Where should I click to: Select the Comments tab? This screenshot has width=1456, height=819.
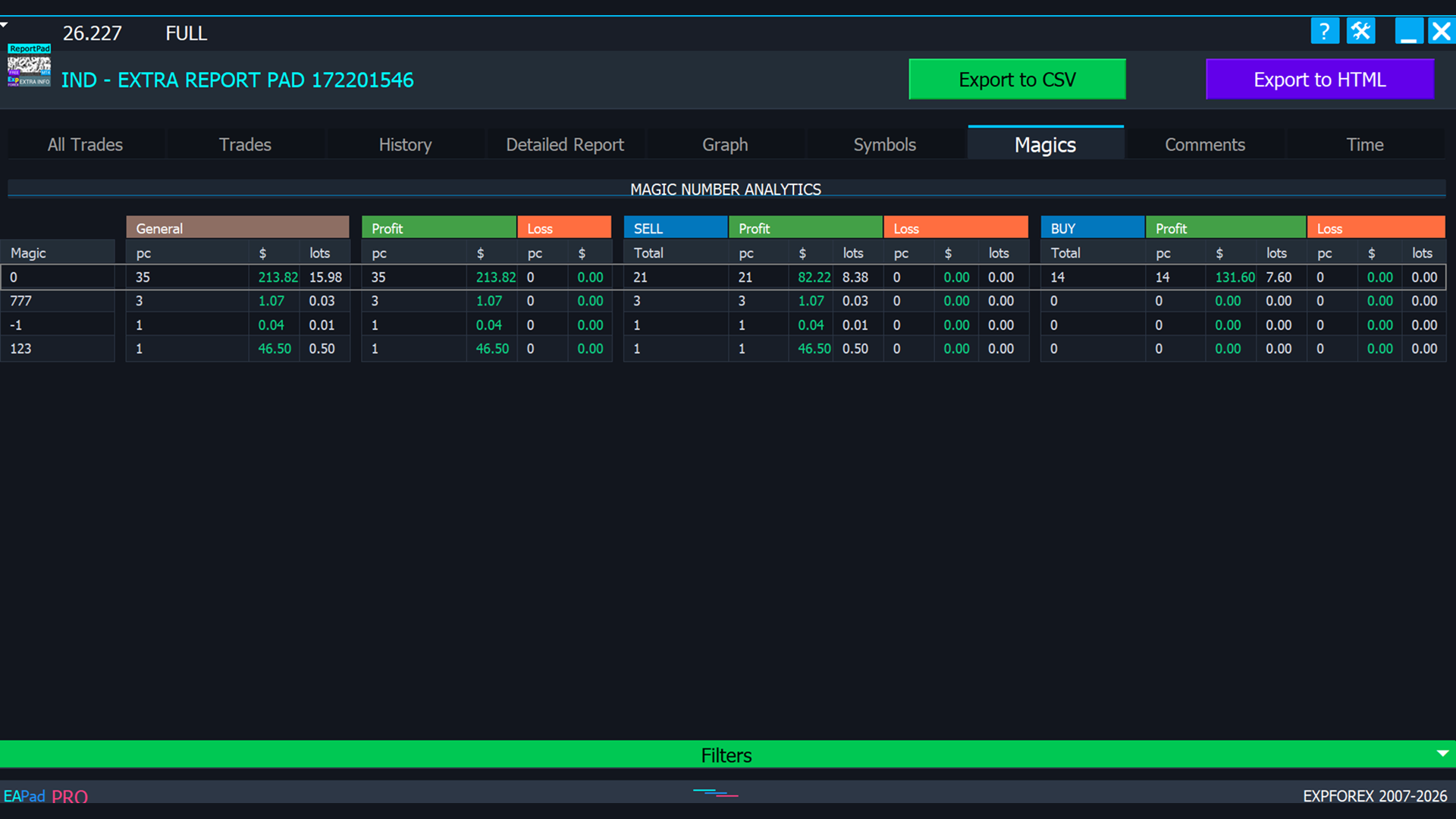point(1204,145)
